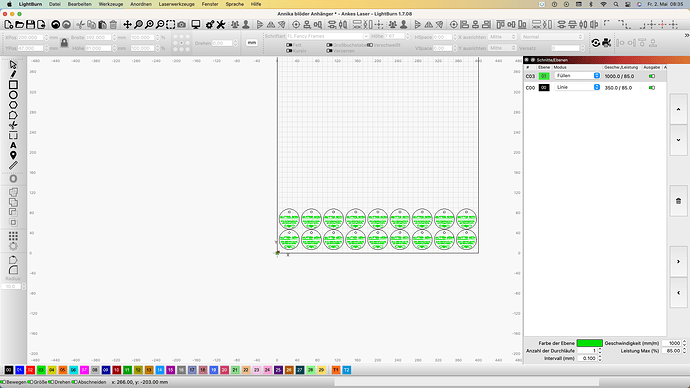The height and width of the screenshot is (388, 690).
Task: Open the Measure ruler tool
Action: [x=13, y=165]
